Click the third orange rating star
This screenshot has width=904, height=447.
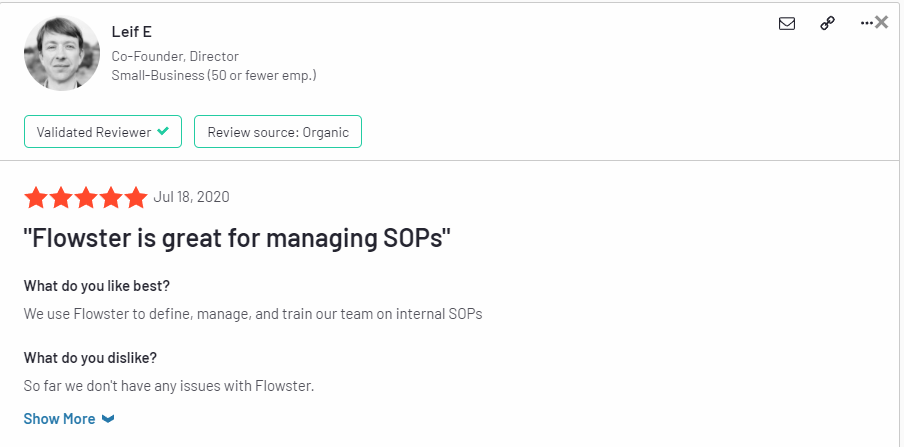(86, 197)
